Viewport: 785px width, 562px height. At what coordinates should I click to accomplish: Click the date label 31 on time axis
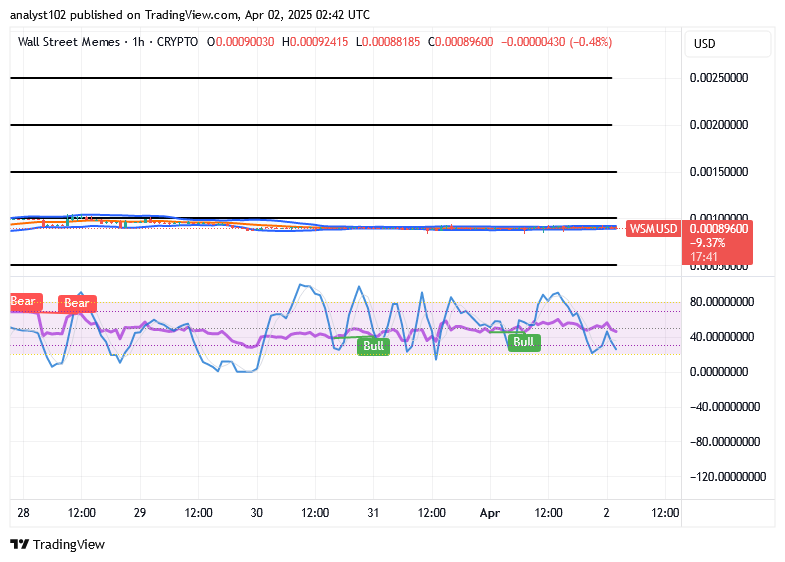pyautogui.click(x=373, y=513)
